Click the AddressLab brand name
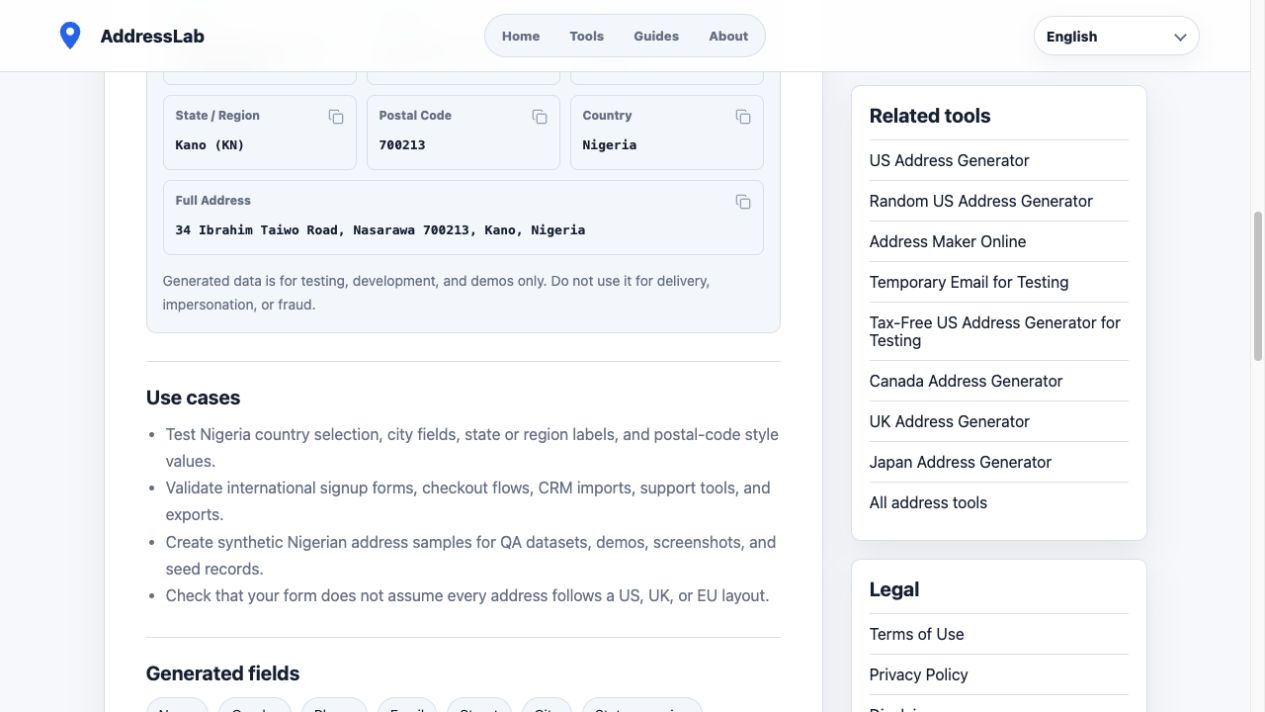The height and width of the screenshot is (712, 1265). click(x=152, y=36)
